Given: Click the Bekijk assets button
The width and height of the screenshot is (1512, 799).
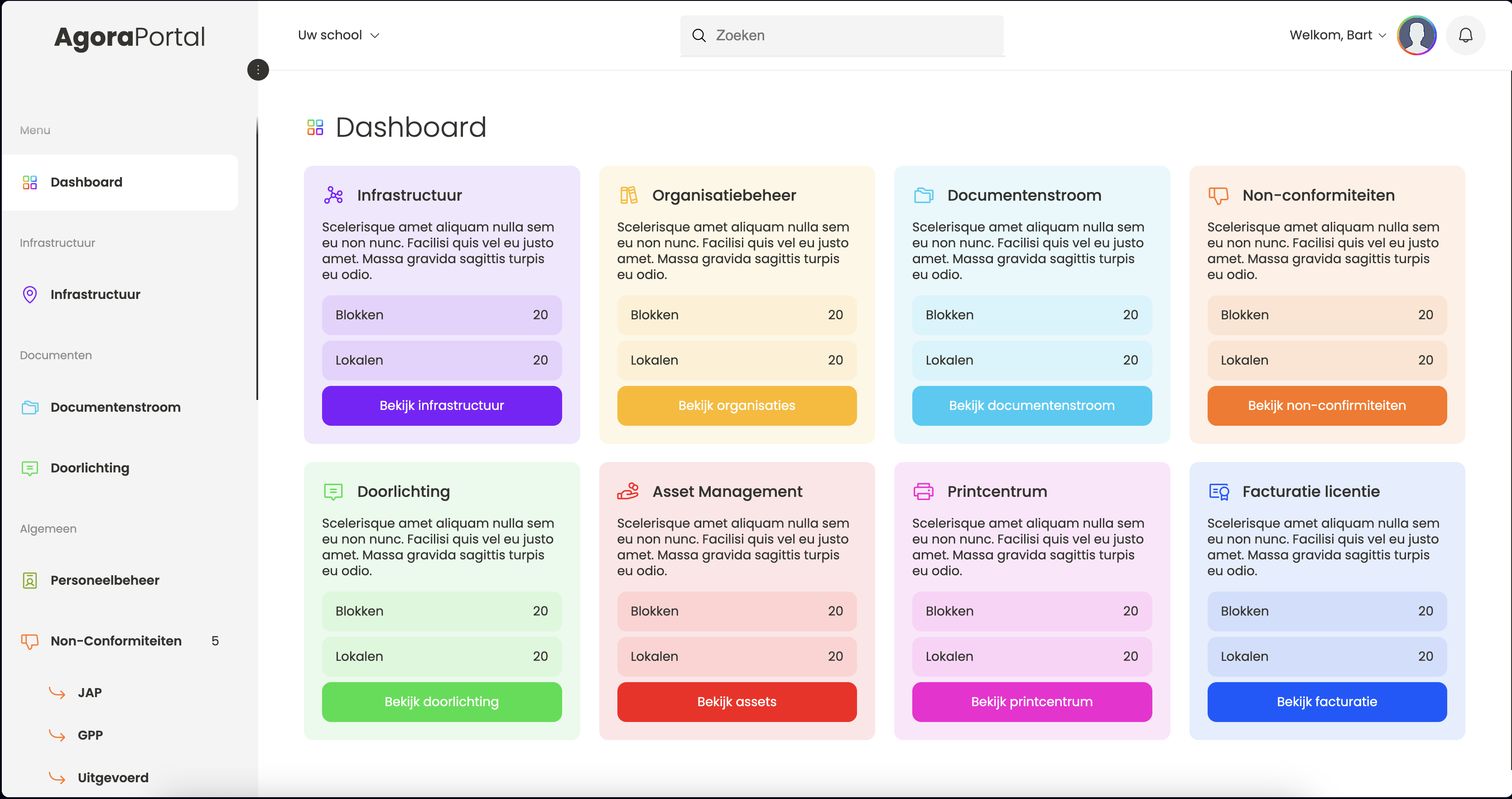Looking at the screenshot, I should [x=737, y=702].
